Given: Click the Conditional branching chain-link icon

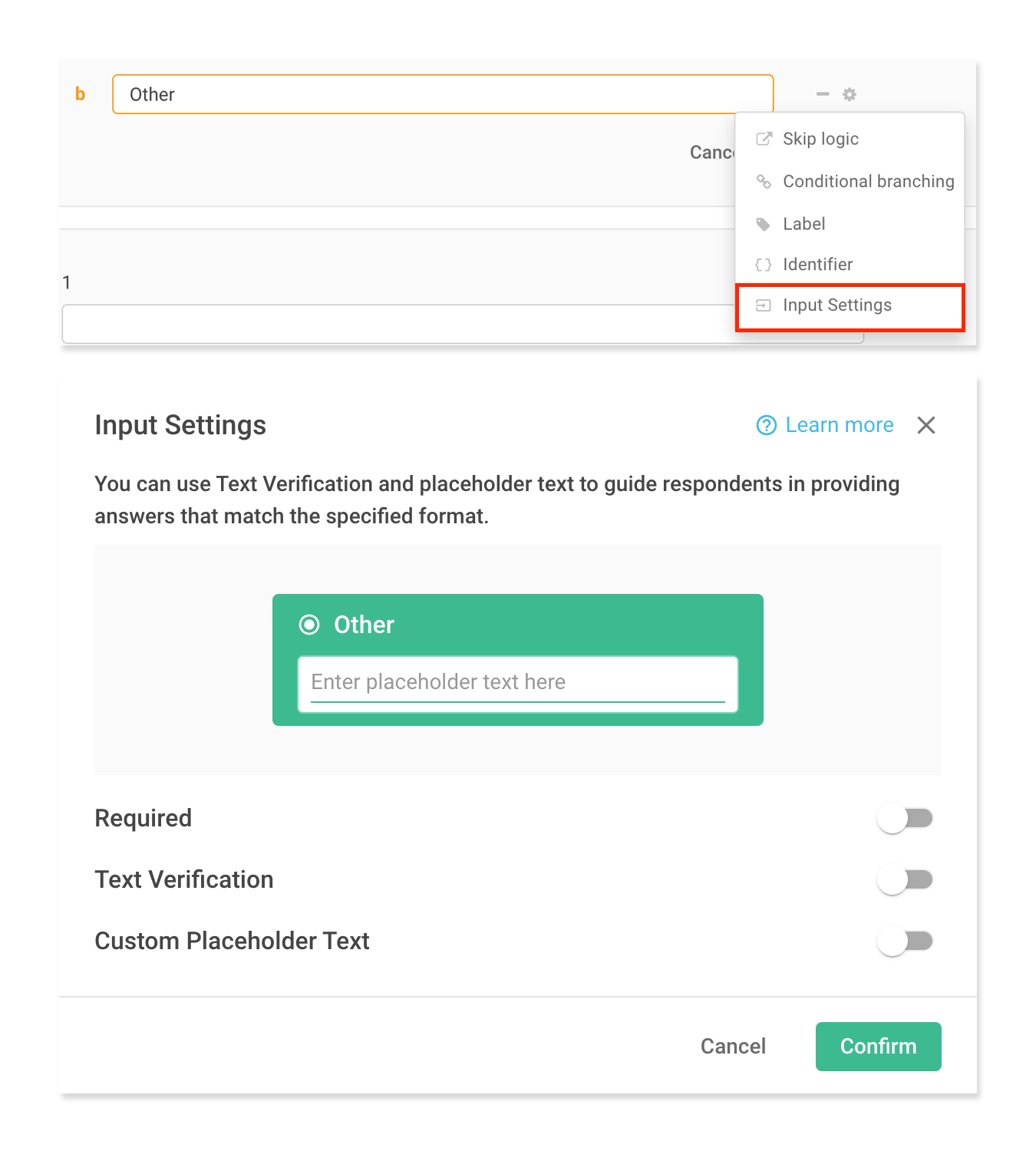Looking at the screenshot, I should (x=764, y=182).
